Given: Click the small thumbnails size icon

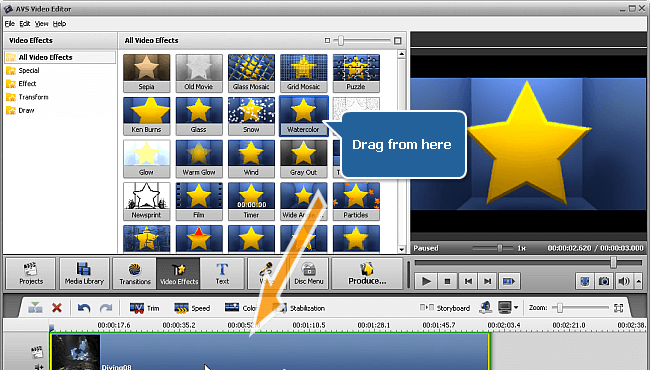Looking at the screenshot, I should [x=327, y=41].
